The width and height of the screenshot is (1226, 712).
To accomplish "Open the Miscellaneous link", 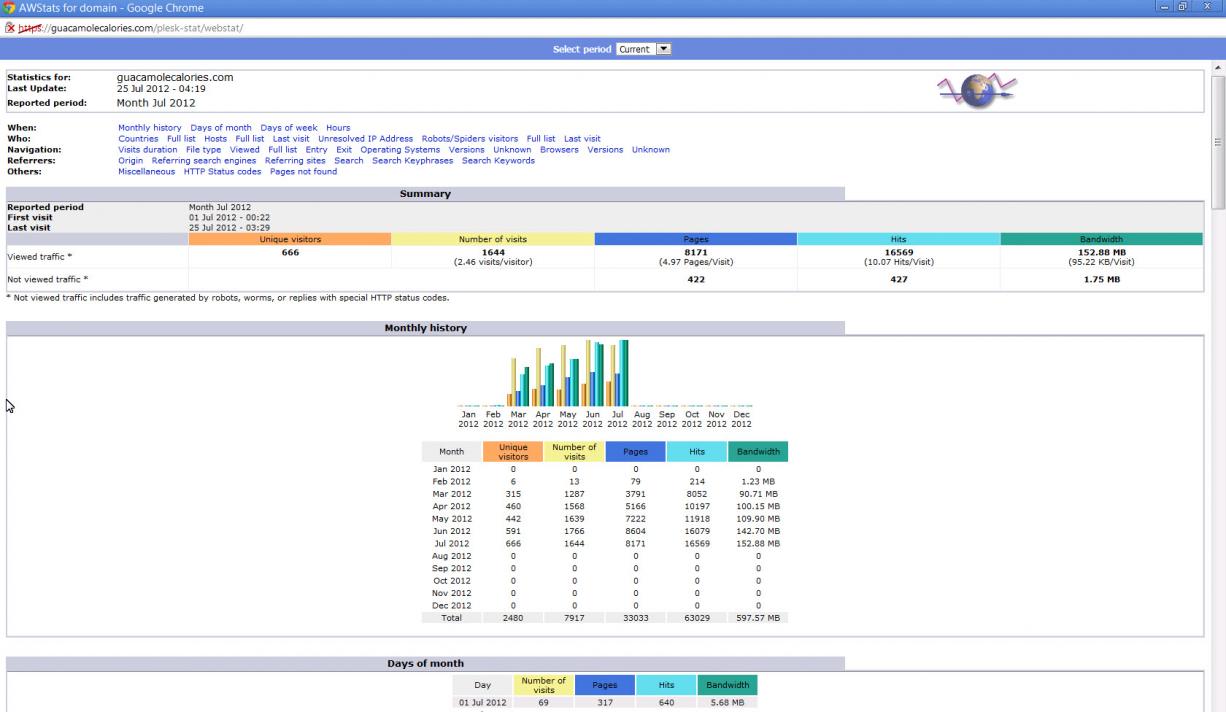I will (x=146, y=172).
